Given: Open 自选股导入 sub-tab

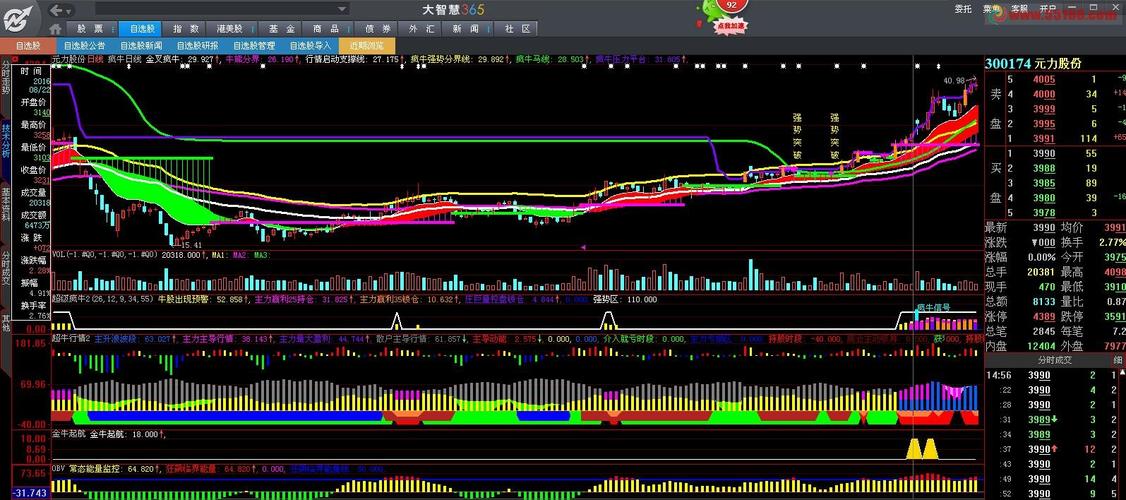Looking at the screenshot, I should coord(310,46).
